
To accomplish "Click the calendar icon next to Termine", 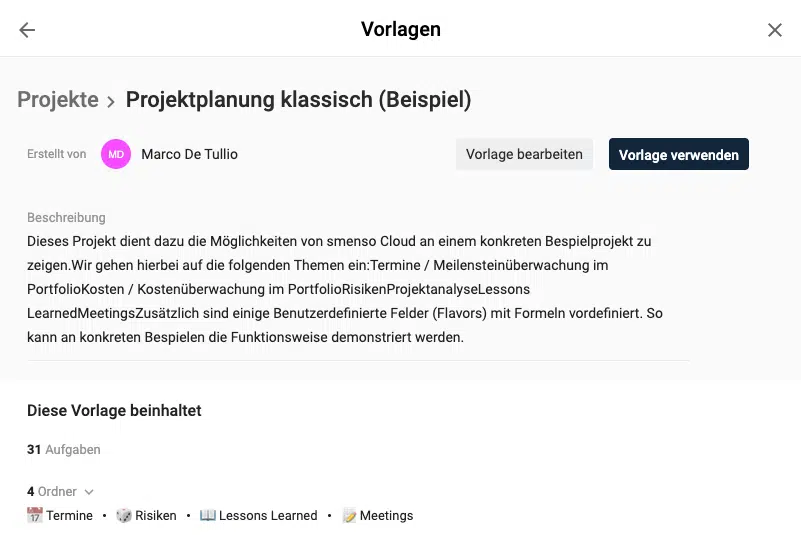I will pyautogui.click(x=35, y=515).
